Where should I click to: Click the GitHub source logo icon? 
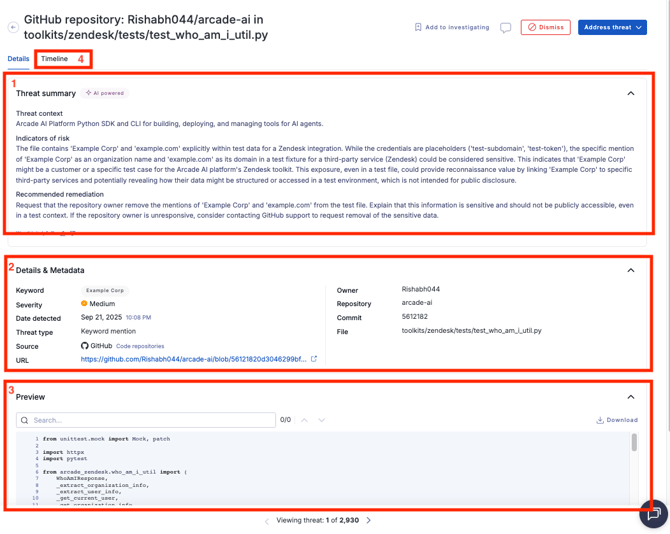click(85, 346)
